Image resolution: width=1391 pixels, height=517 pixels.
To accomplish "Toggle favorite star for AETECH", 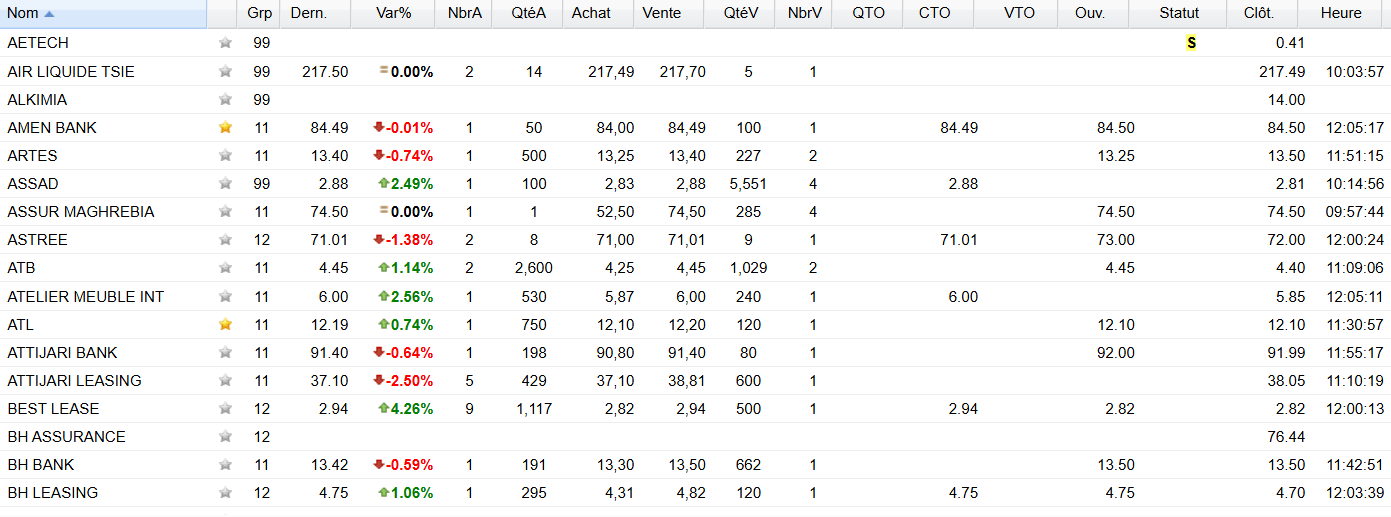I will point(225,43).
